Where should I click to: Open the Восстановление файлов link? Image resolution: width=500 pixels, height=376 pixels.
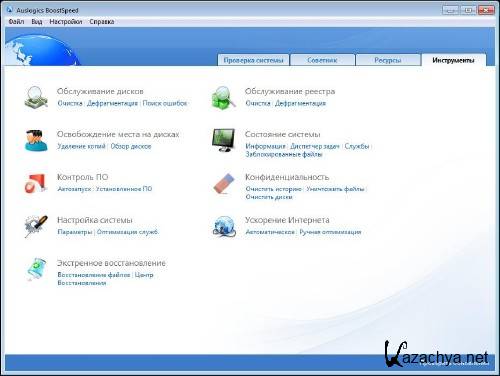click(94, 275)
